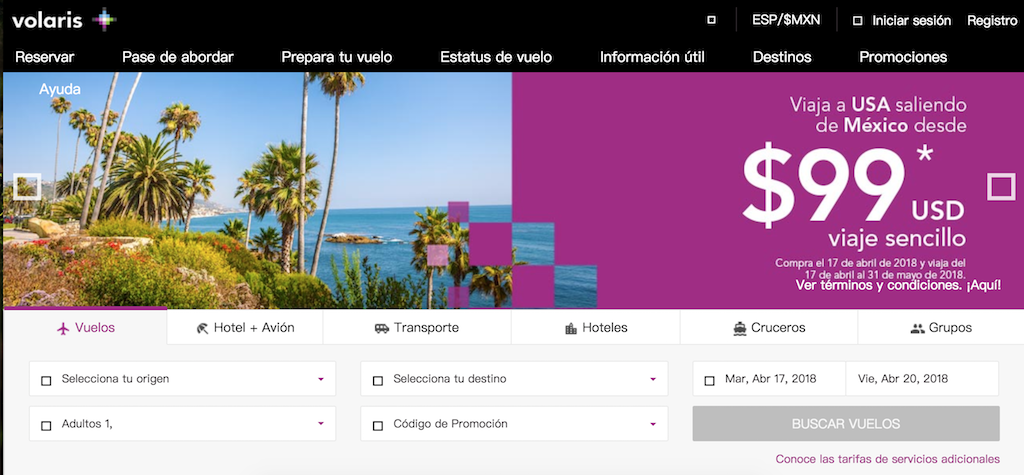This screenshot has height=475, width=1024.
Task: Pick departure date Mar, Abr 17, 2018
Action: click(x=769, y=378)
